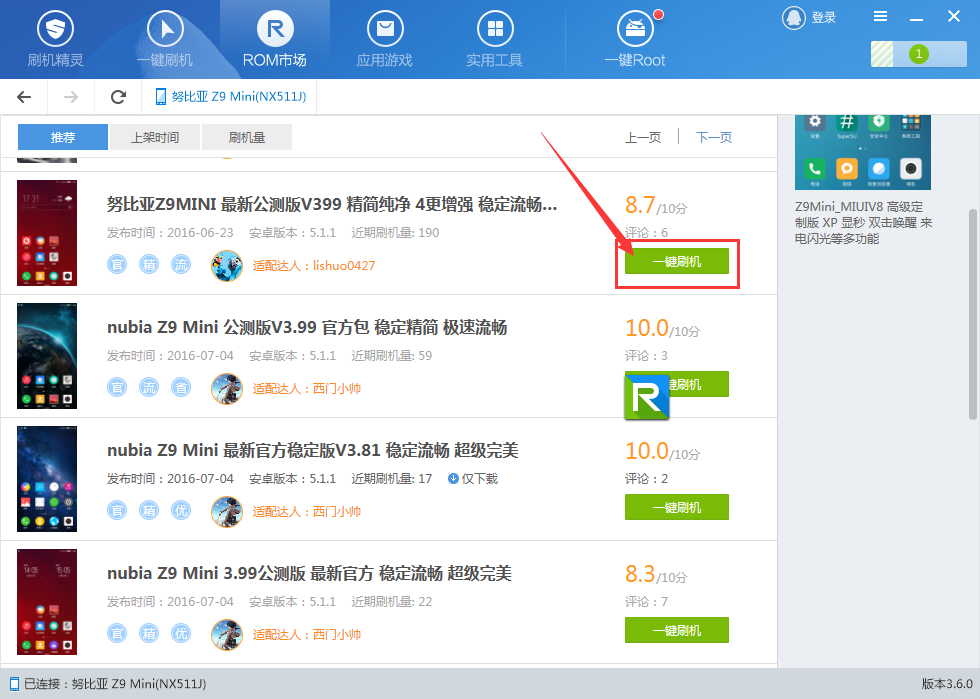The image size is (980, 699).
Task: Refresh the ROM list
Action: click(118, 97)
